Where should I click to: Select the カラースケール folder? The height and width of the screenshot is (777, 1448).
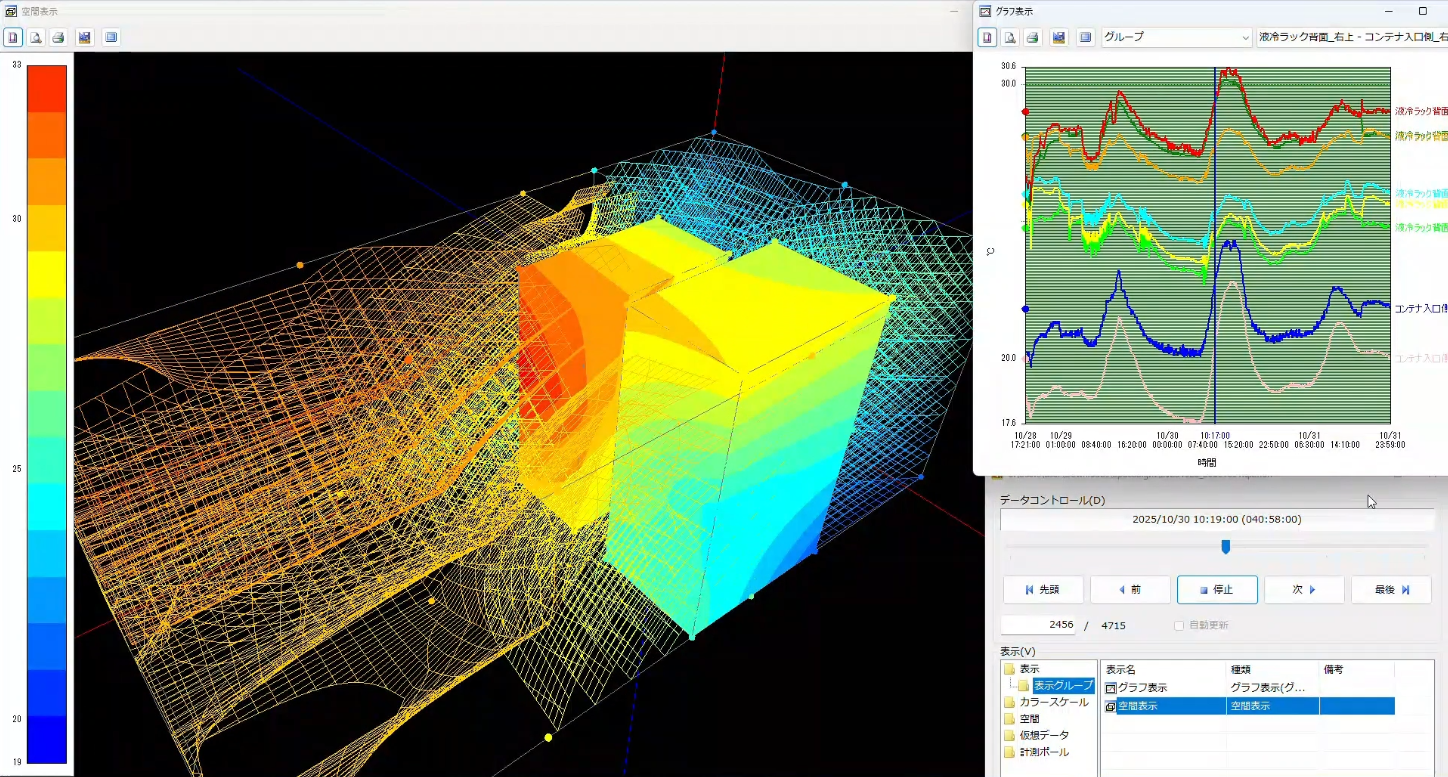point(1053,702)
